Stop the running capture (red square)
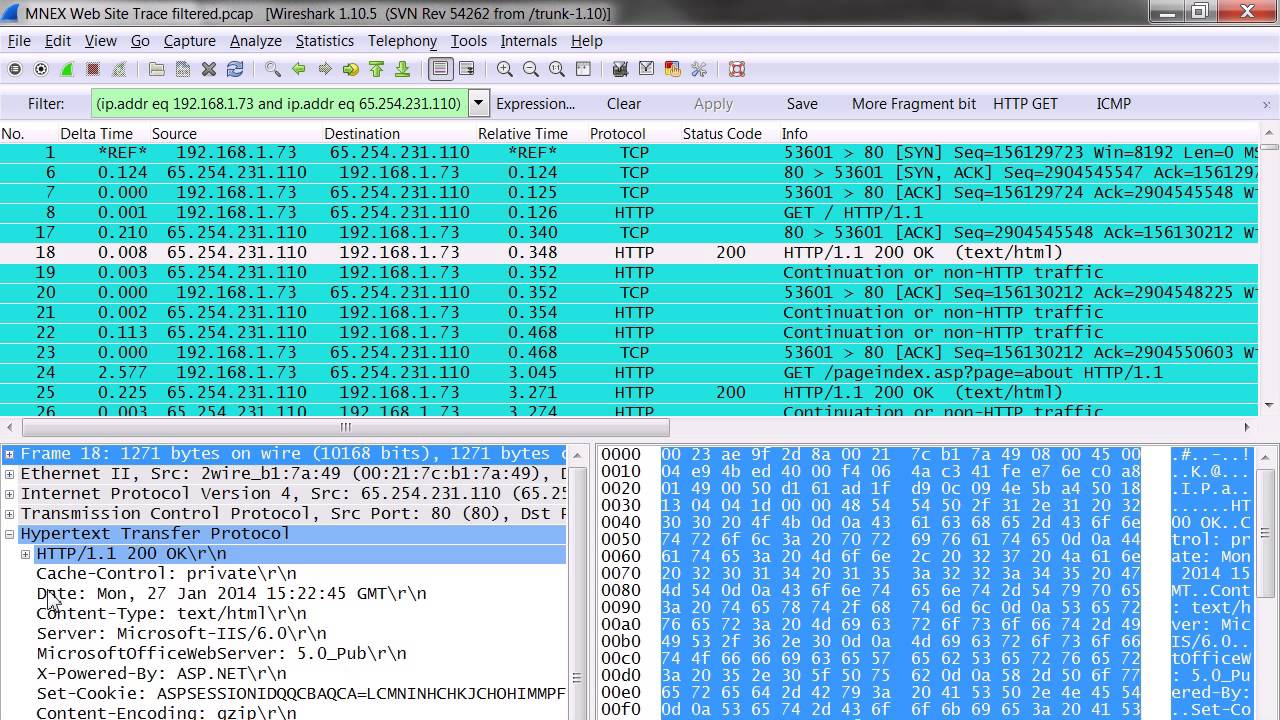The width and height of the screenshot is (1280, 720). [93, 69]
